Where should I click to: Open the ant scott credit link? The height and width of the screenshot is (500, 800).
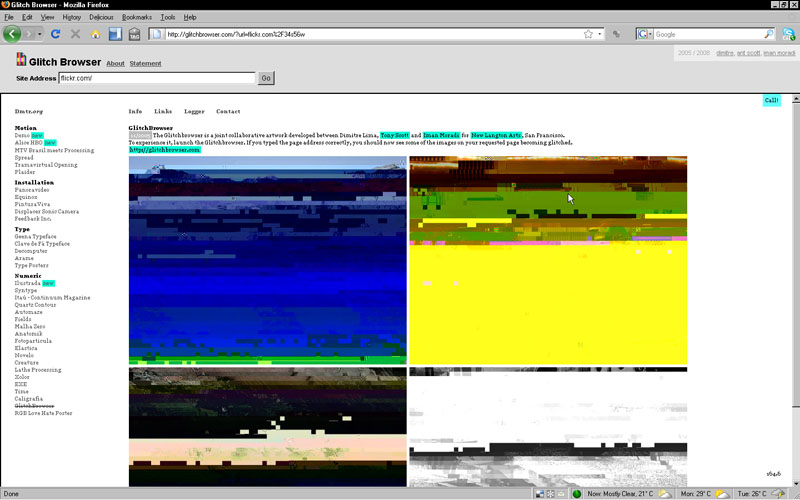coord(748,53)
